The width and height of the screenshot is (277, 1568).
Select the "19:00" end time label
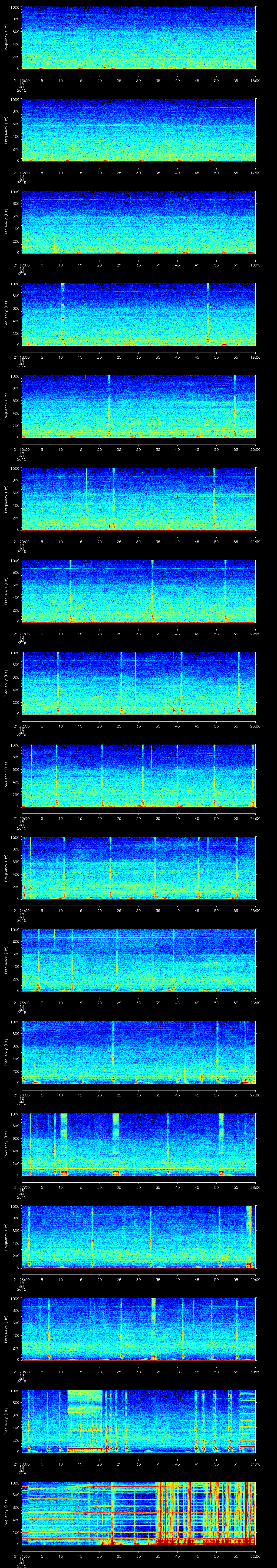(x=256, y=357)
